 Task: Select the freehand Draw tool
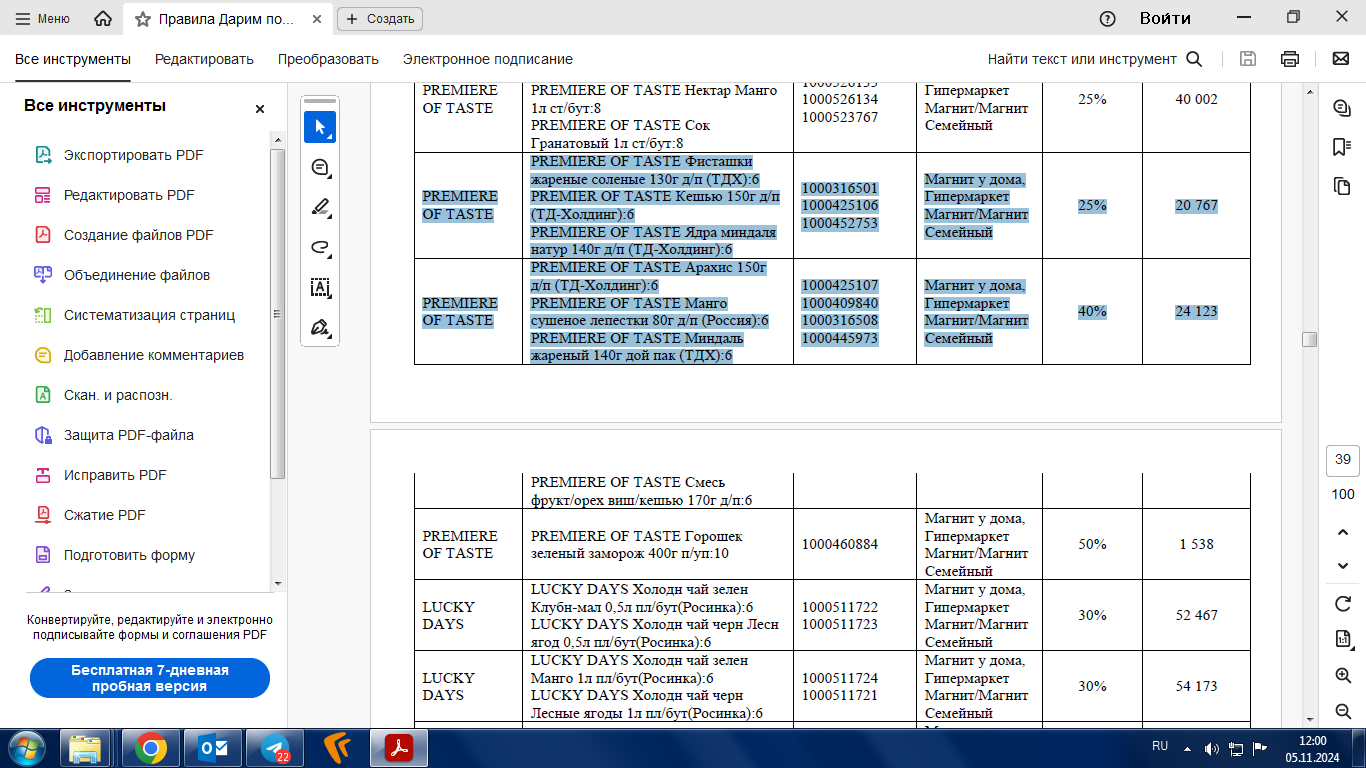click(320, 247)
